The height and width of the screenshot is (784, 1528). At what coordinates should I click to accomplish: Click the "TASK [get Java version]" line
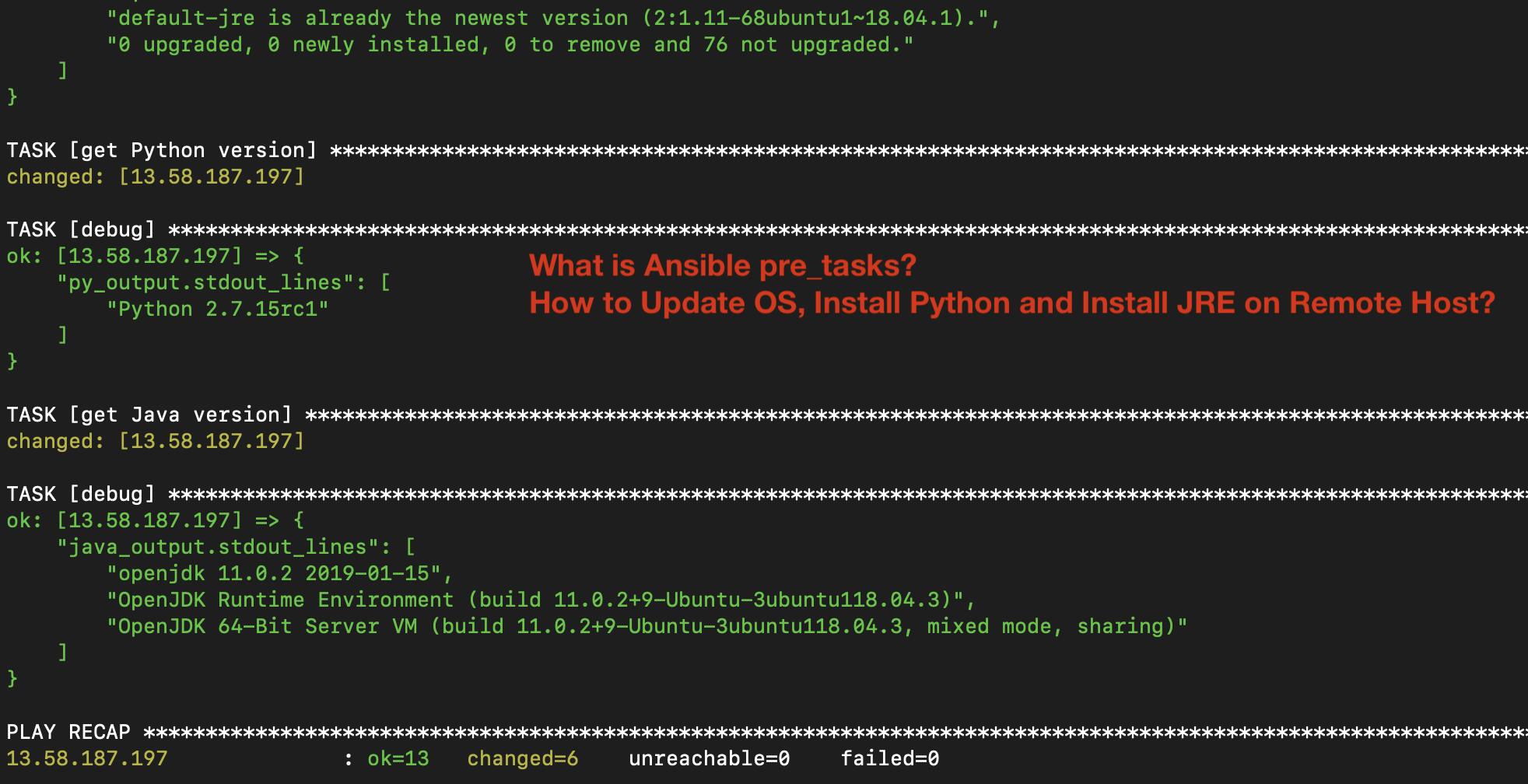pos(149,415)
